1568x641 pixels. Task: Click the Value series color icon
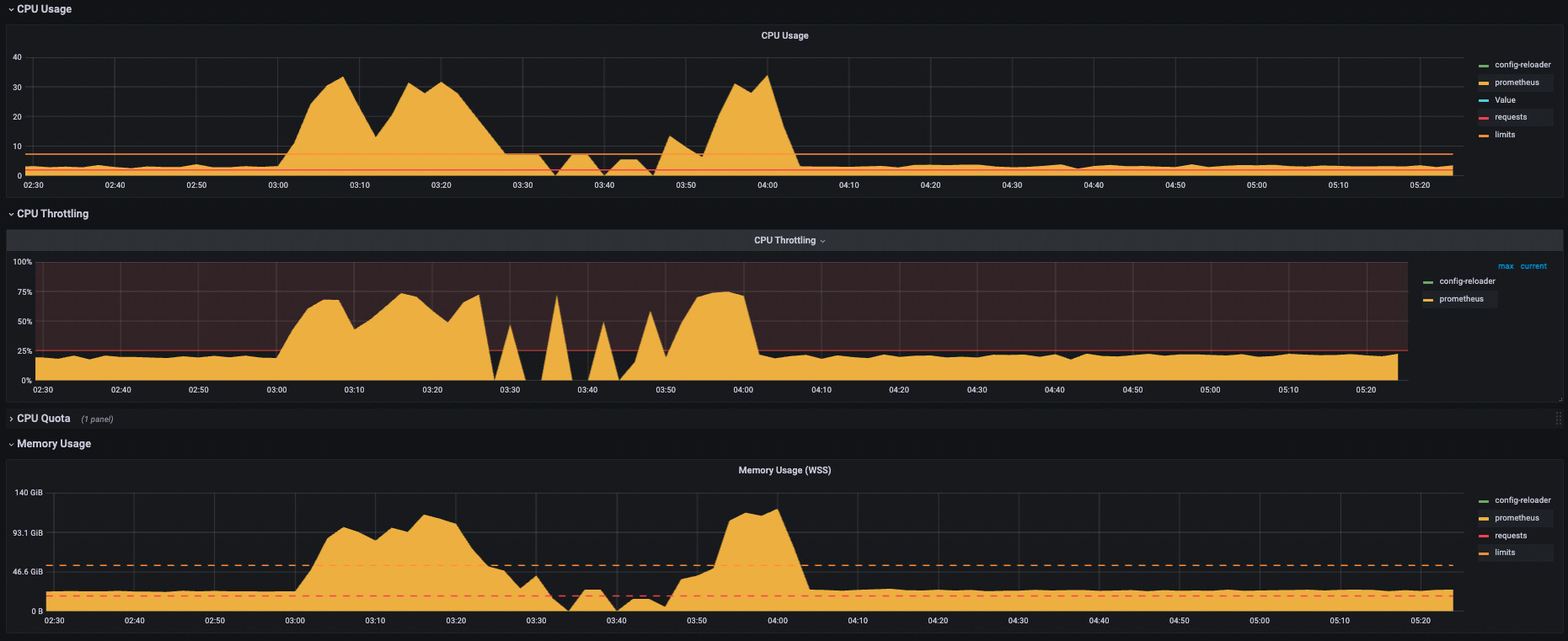[x=1484, y=101]
